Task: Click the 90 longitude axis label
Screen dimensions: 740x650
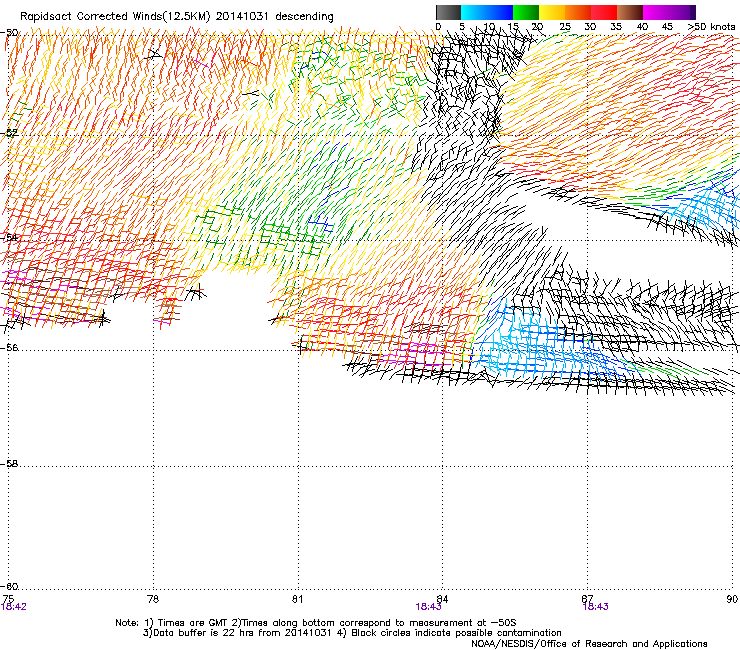Action: pos(732,599)
